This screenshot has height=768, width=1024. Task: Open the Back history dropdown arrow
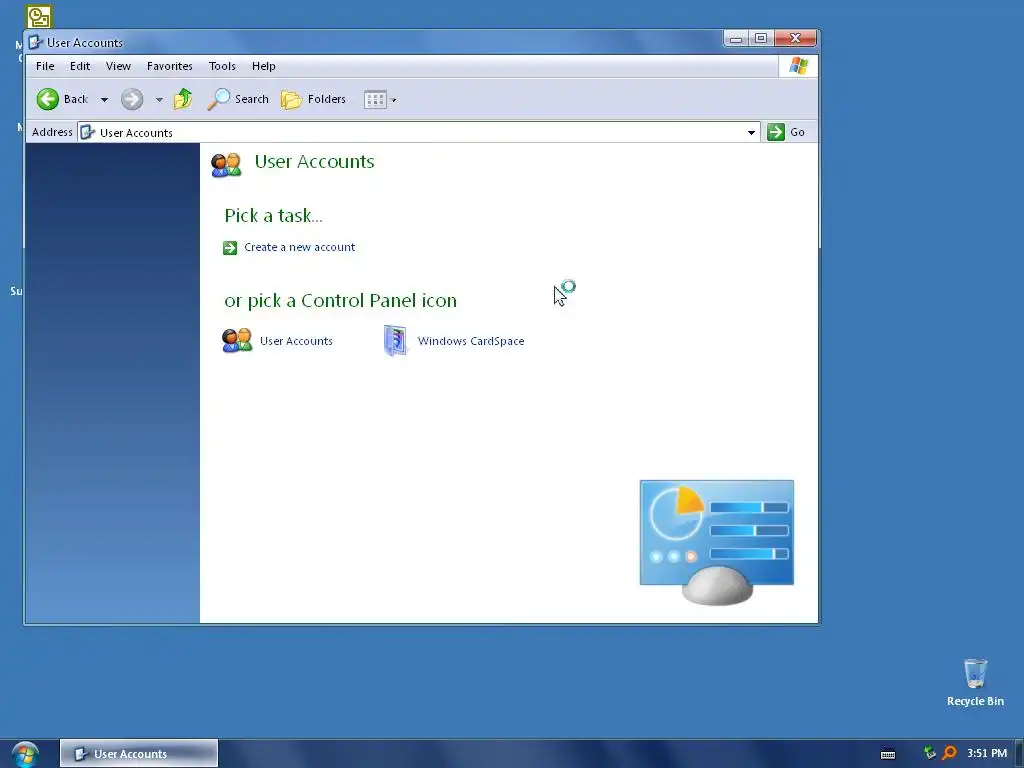coord(104,100)
